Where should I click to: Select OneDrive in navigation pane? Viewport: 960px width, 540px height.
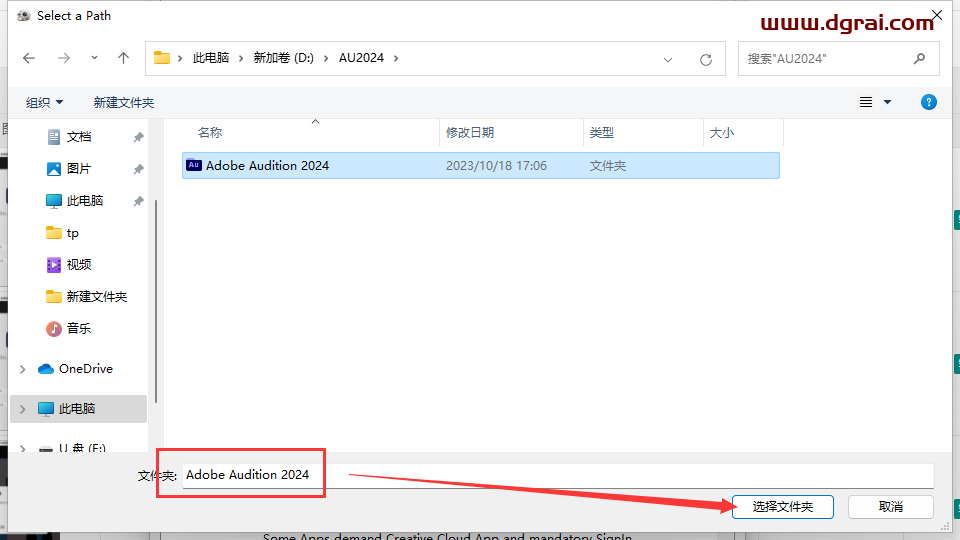point(86,369)
